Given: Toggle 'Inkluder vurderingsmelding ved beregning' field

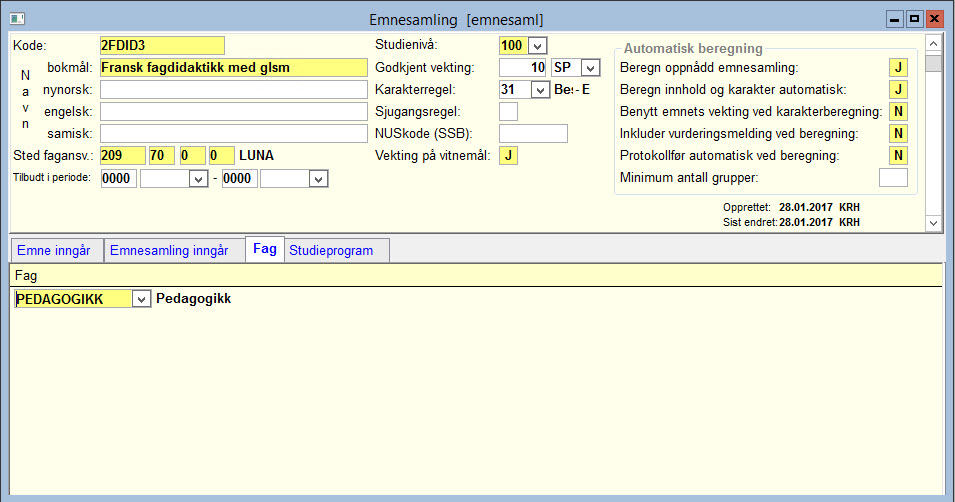Looking at the screenshot, I should 898,133.
